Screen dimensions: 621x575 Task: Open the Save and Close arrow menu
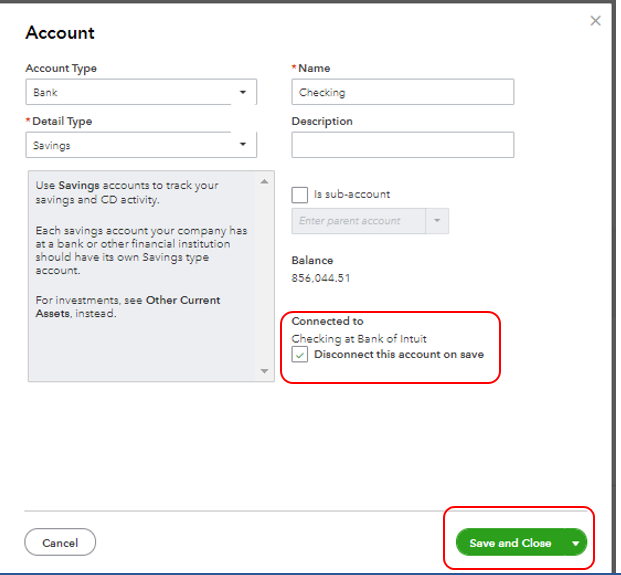[x=575, y=543]
